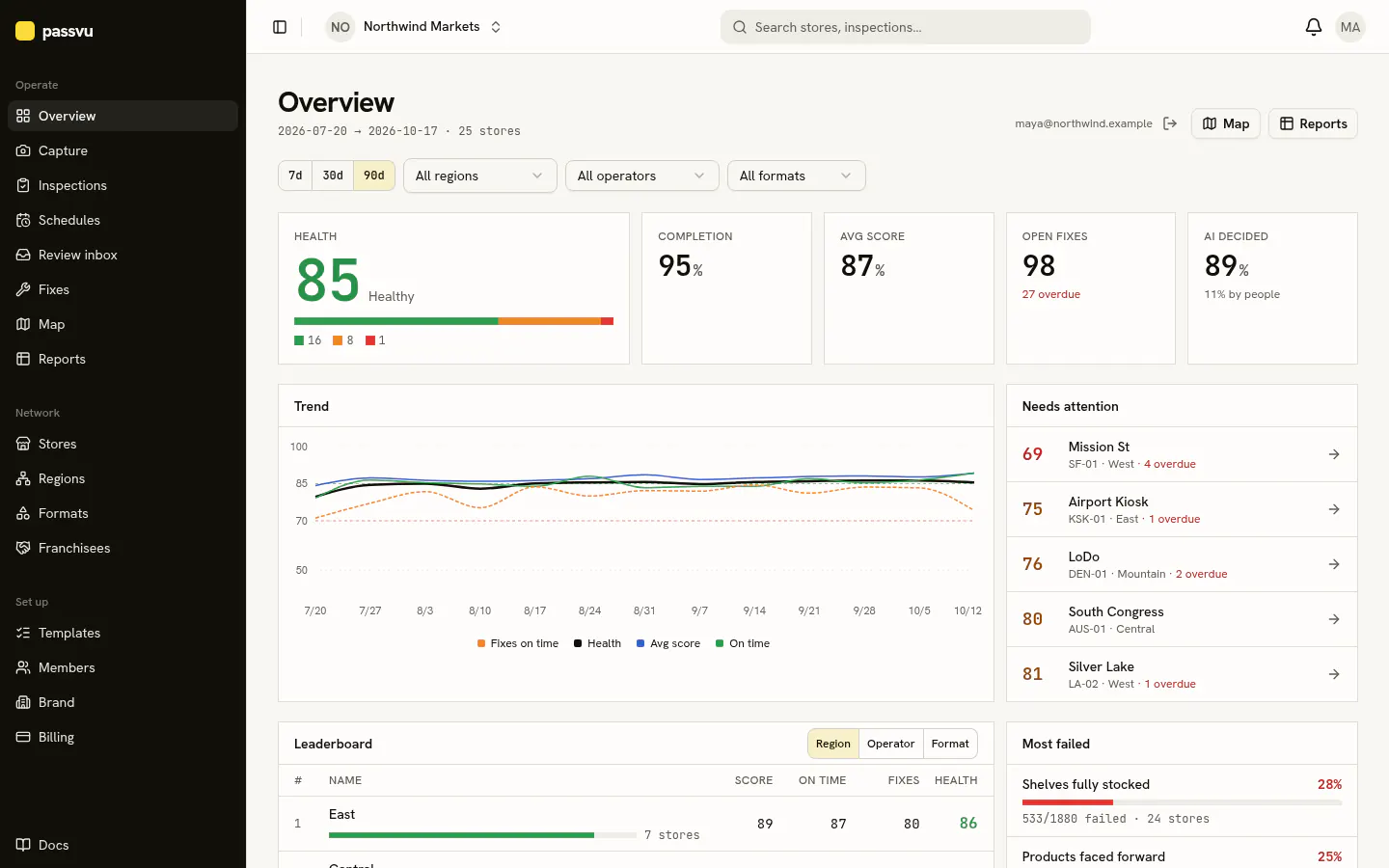Open the All formats dropdown

[x=797, y=176]
